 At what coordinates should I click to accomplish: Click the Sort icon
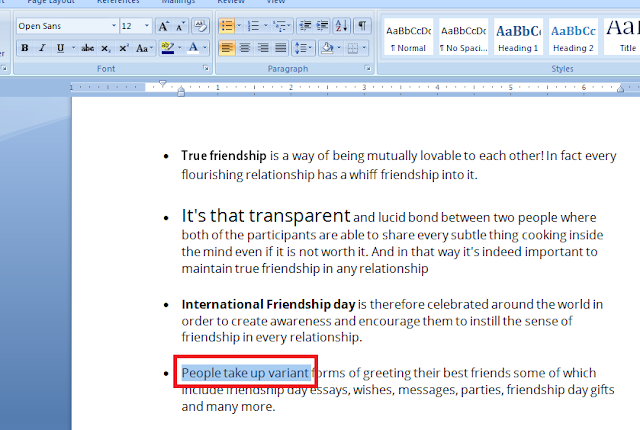341,27
